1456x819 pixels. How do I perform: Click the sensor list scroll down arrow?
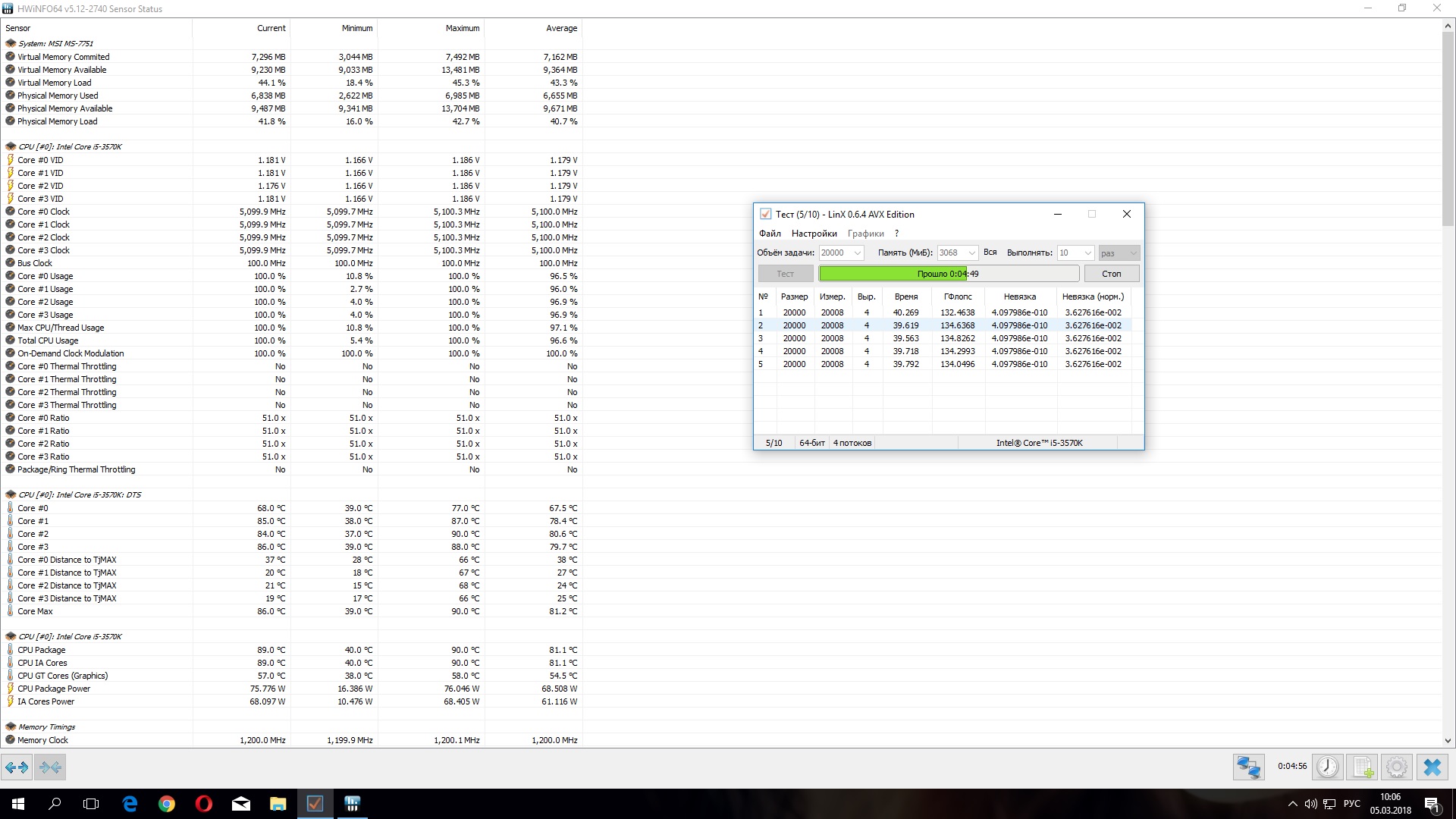click(1448, 741)
